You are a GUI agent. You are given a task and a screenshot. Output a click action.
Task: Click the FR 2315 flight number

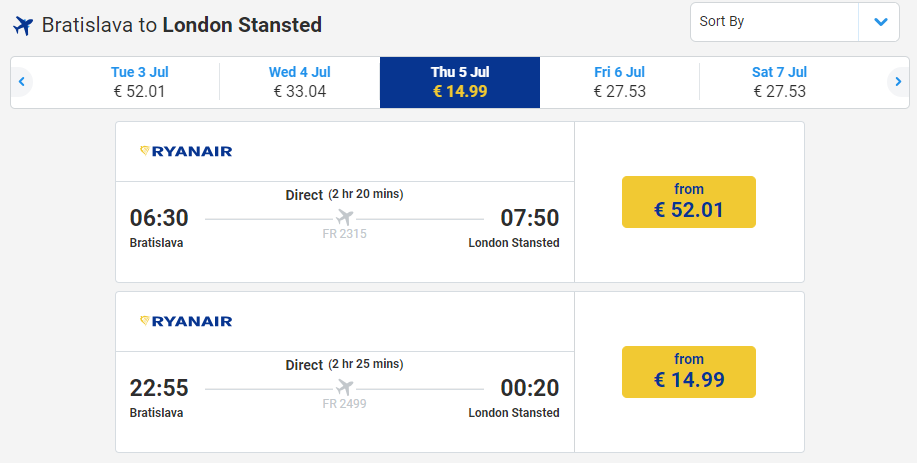tap(345, 234)
